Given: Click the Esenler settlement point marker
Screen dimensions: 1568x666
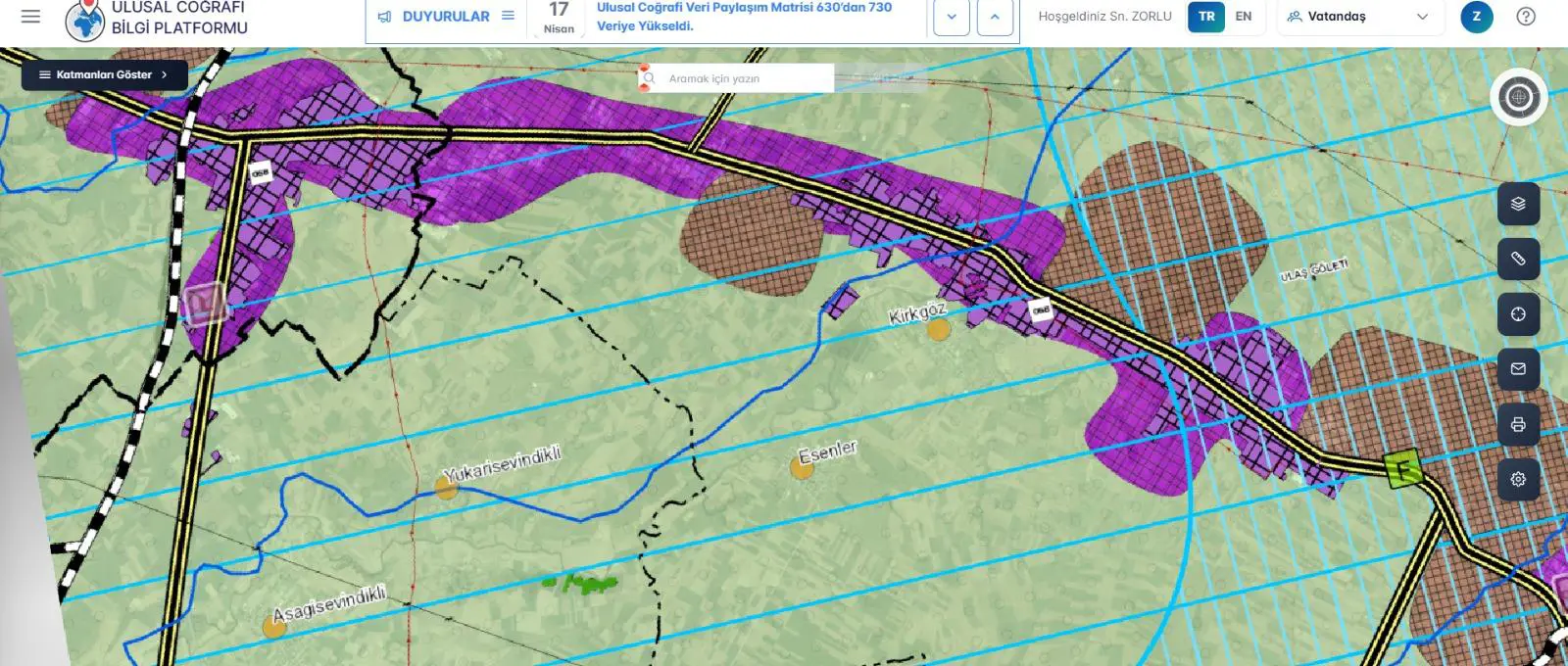Looking at the screenshot, I should point(802,467).
